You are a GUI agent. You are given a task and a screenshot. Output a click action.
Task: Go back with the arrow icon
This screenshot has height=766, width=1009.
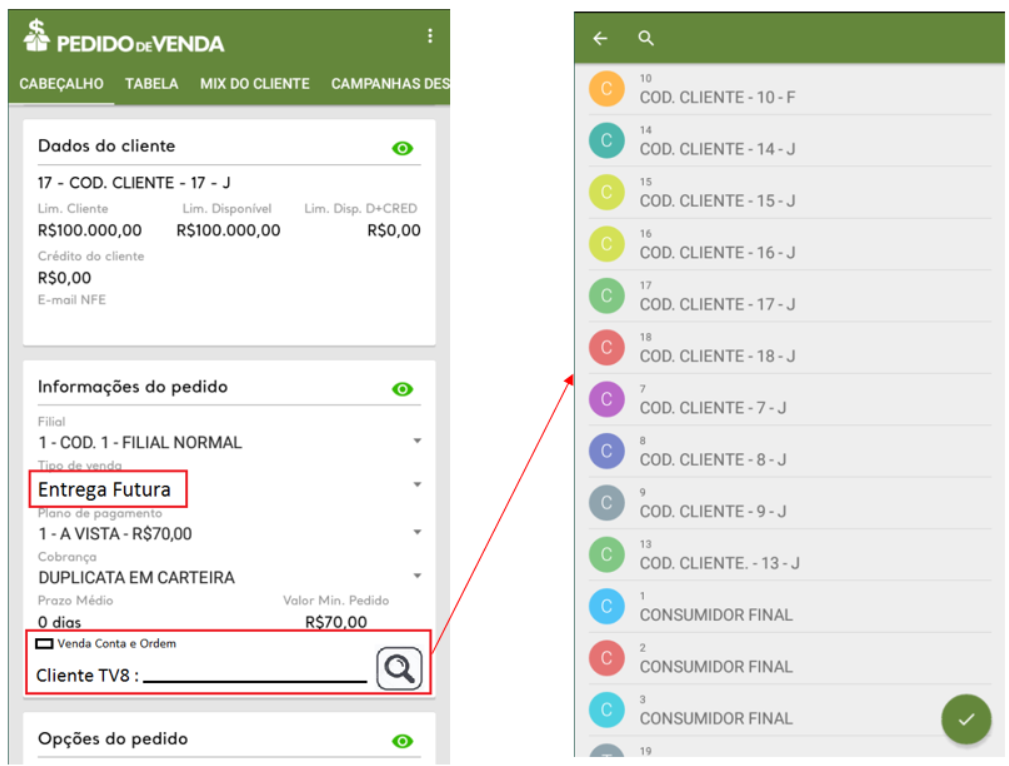tap(600, 39)
